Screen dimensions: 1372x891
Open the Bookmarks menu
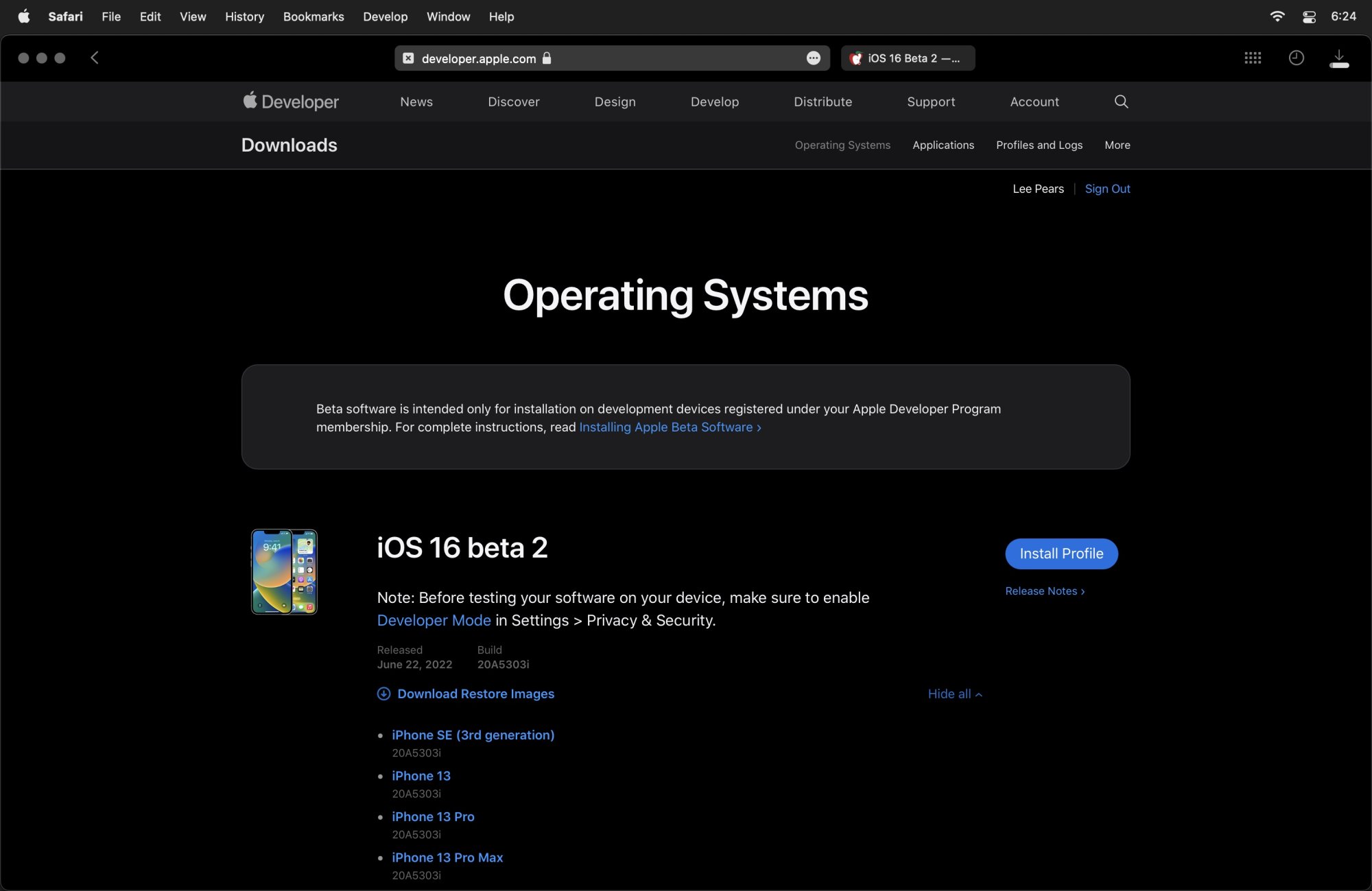314,16
